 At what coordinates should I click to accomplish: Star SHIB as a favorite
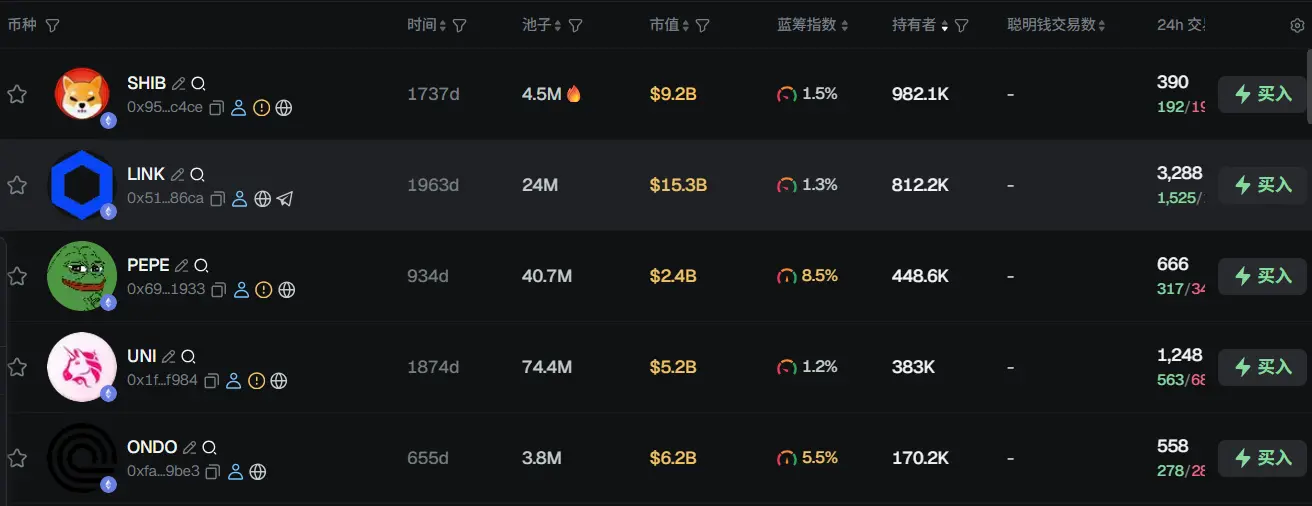(x=17, y=95)
